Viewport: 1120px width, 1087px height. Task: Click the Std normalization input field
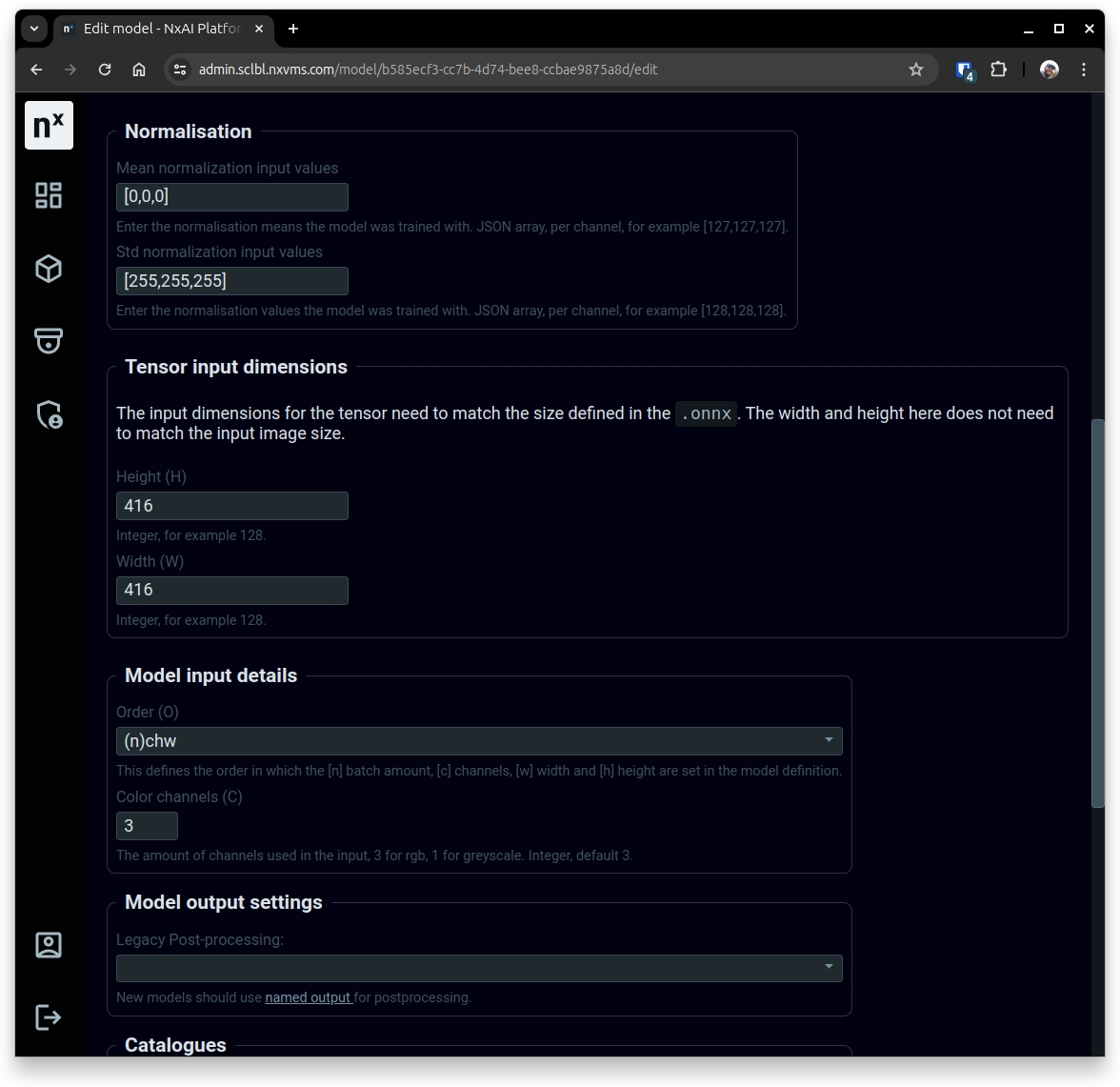(232, 281)
